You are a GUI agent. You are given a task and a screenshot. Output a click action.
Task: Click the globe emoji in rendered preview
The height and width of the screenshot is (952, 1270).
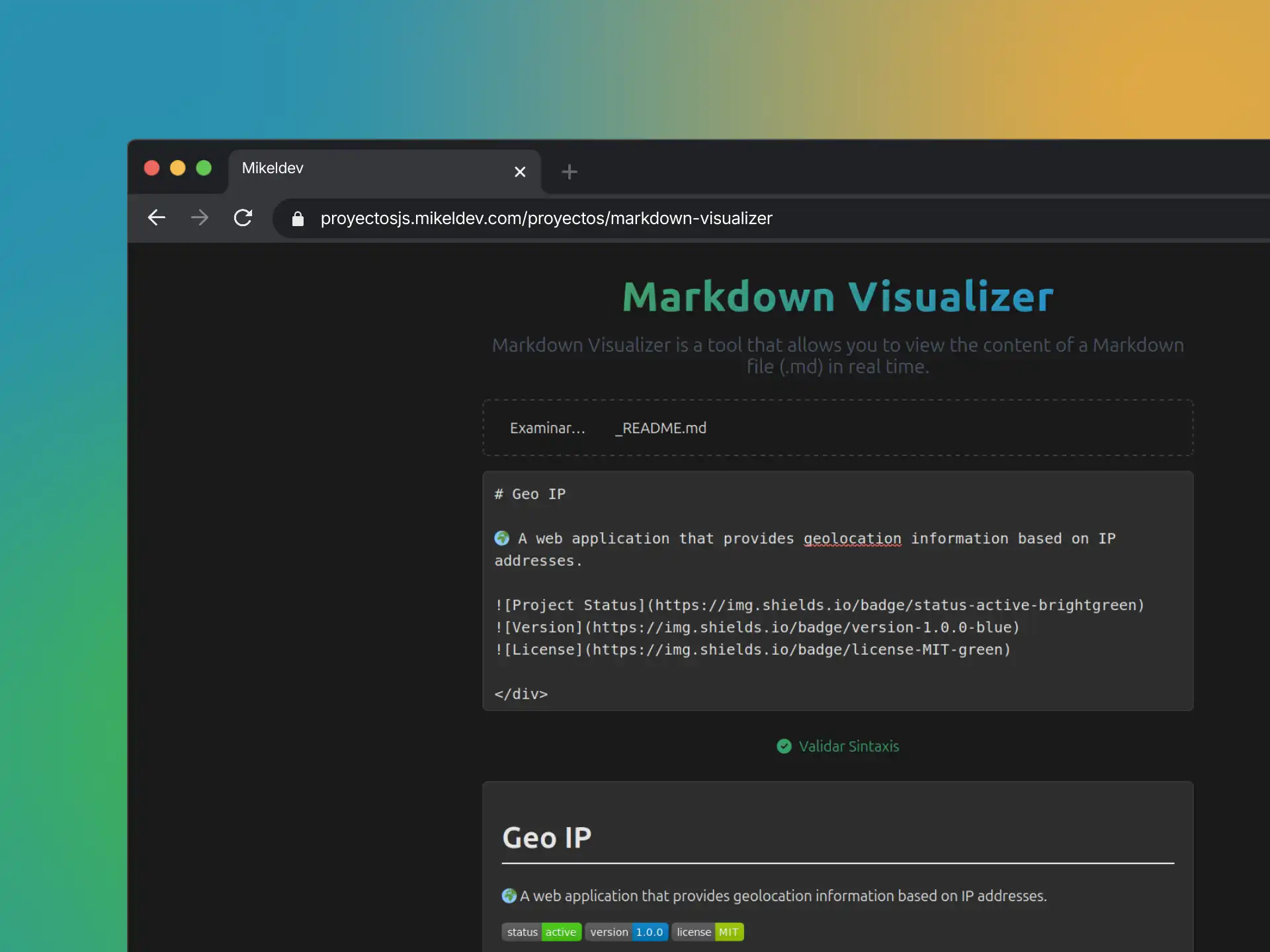pyautogui.click(x=509, y=896)
